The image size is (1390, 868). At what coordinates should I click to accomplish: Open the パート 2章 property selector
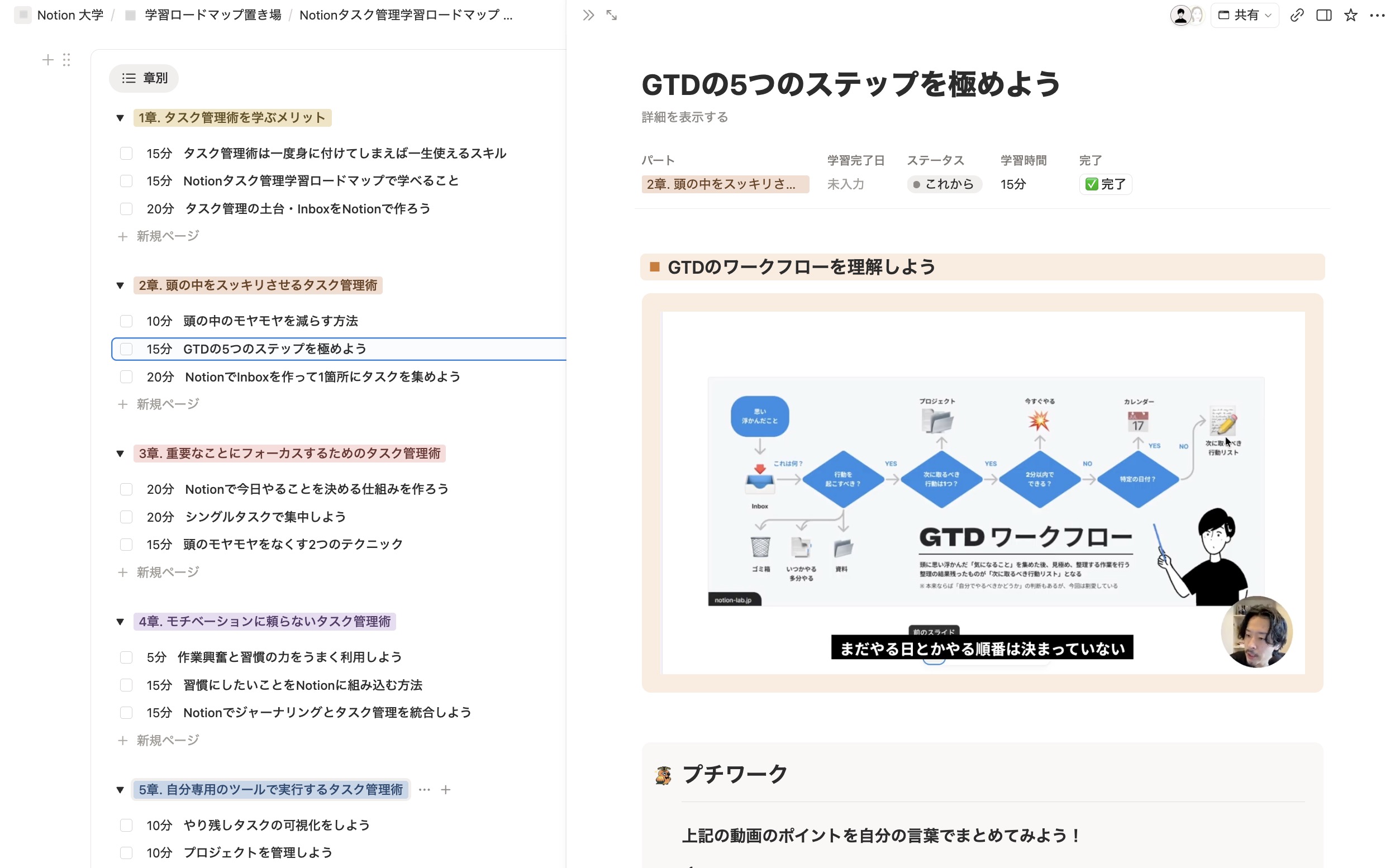coord(725,184)
